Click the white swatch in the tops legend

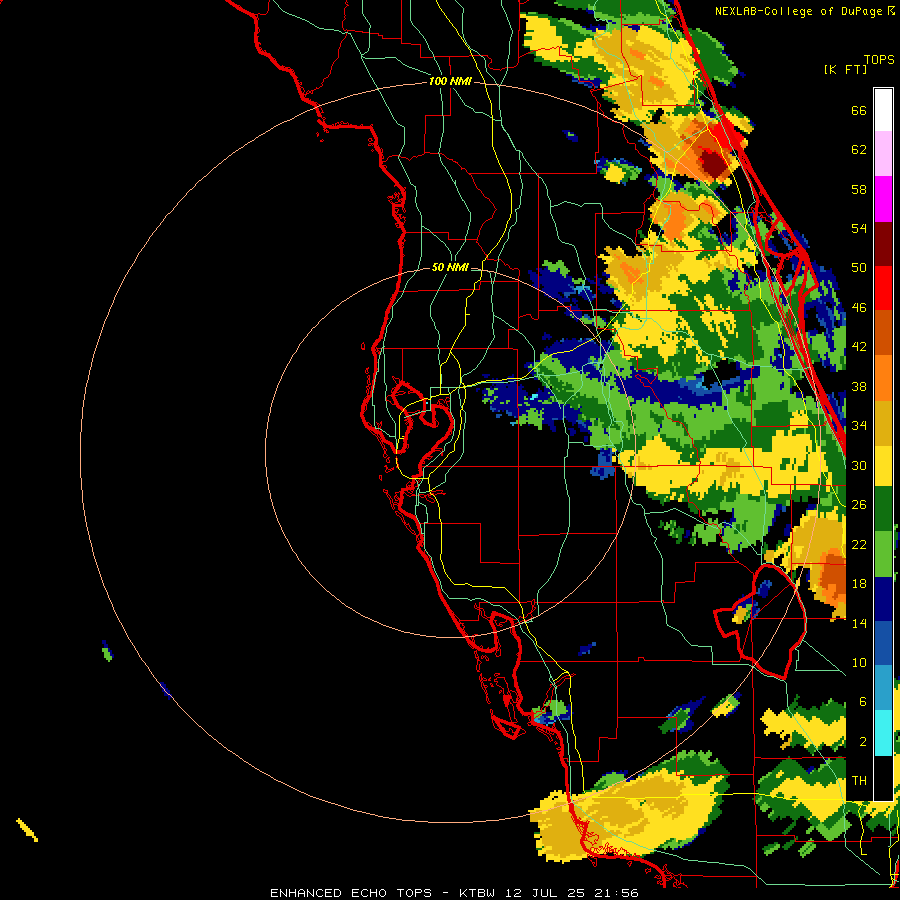pyautogui.click(x=883, y=110)
